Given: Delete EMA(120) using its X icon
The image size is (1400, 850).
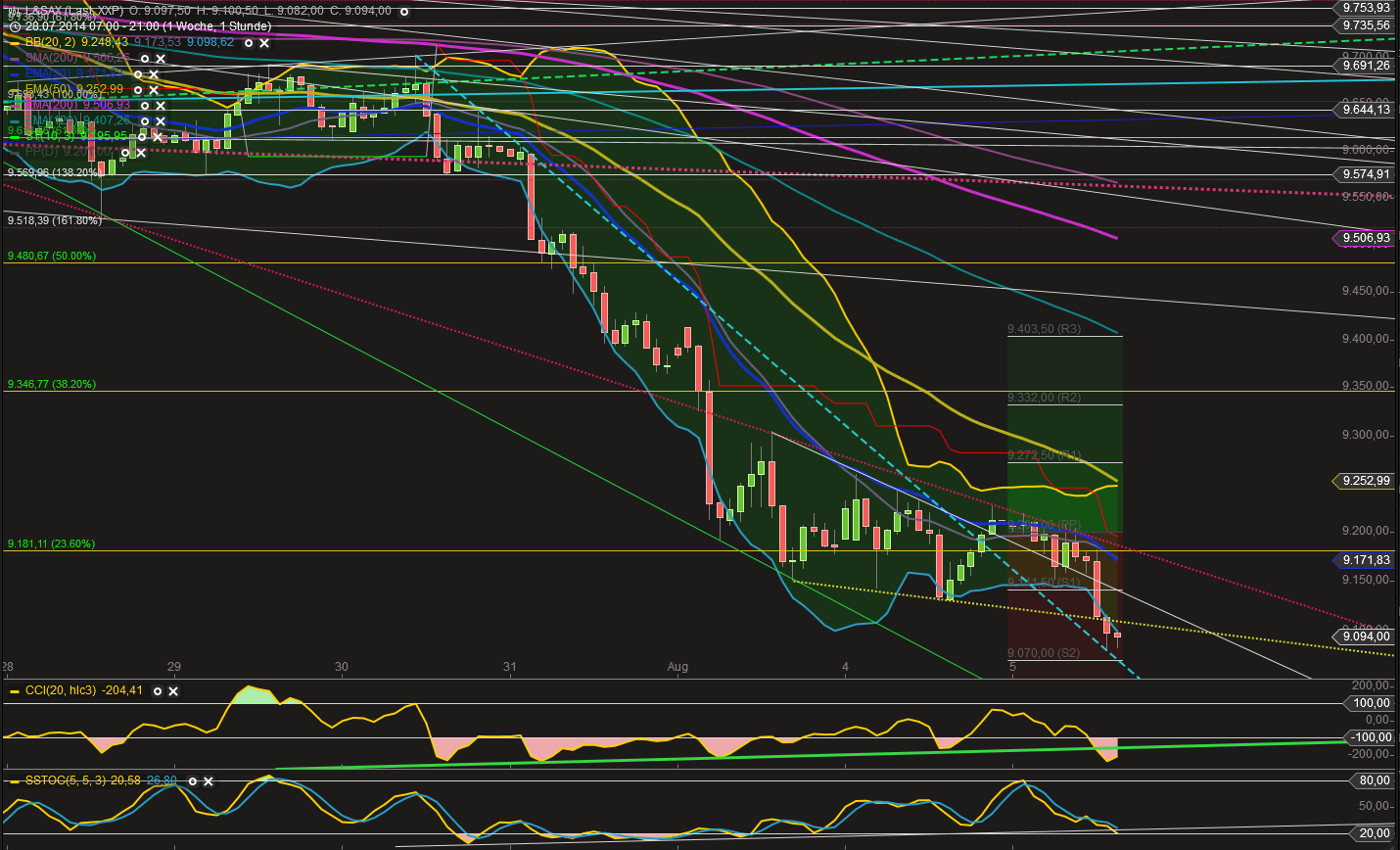Looking at the screenshot, I should 161,121.
